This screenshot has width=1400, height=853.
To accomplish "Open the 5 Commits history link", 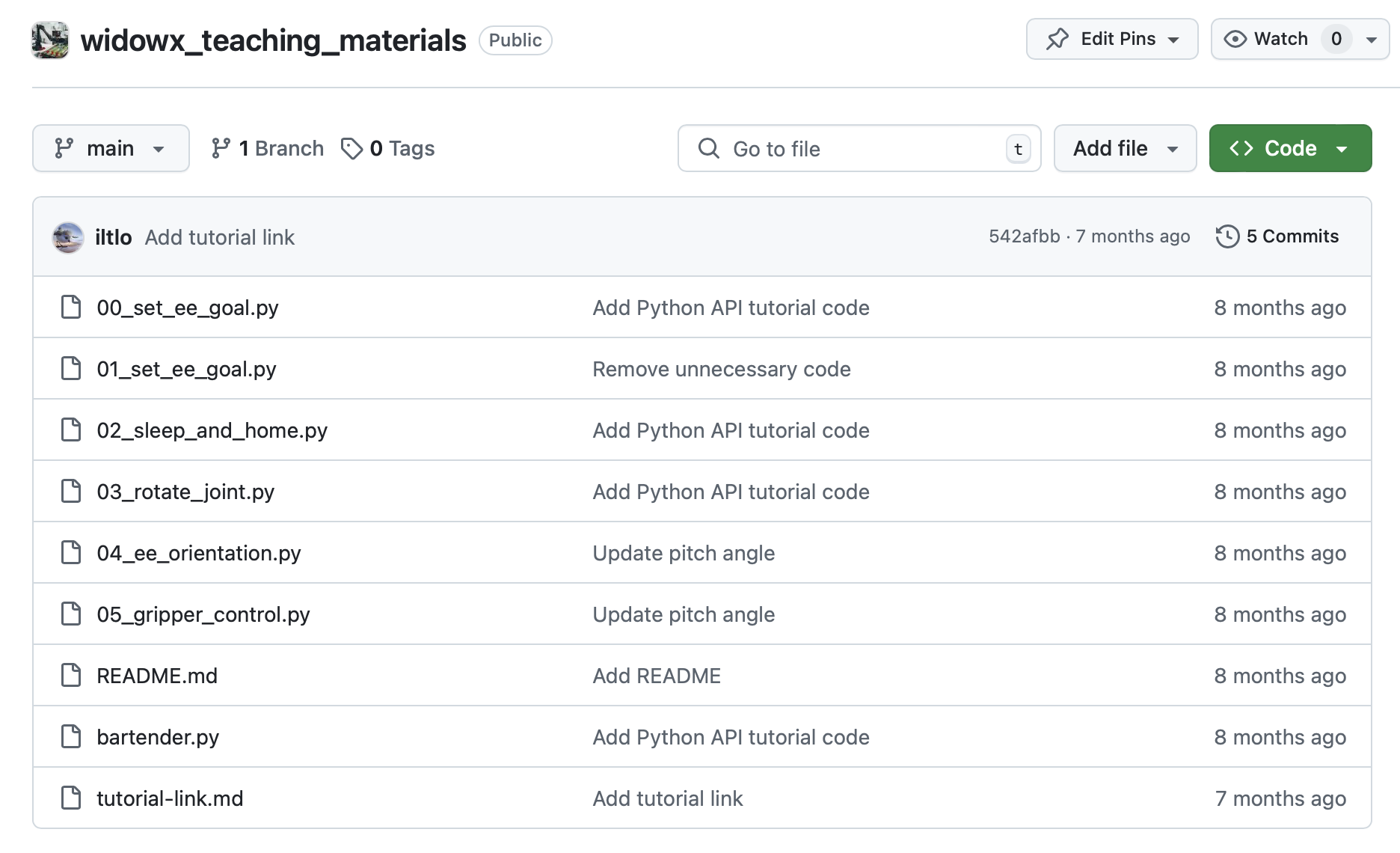I will pos(1292,236).
